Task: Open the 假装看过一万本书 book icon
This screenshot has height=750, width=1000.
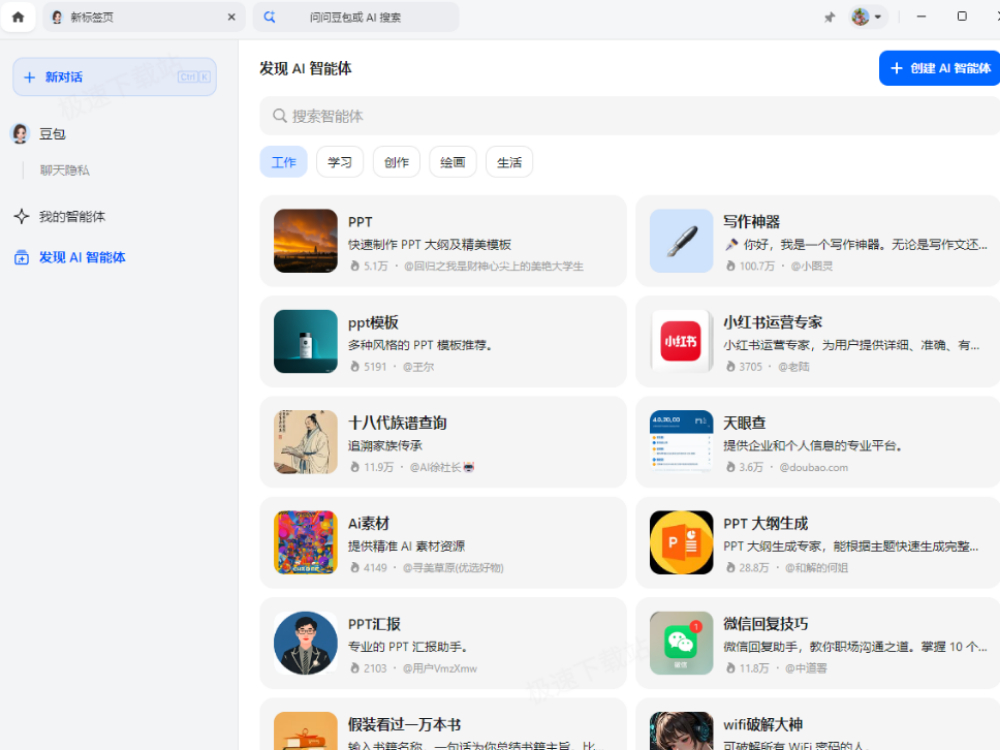Action: (x=305, y=731)
